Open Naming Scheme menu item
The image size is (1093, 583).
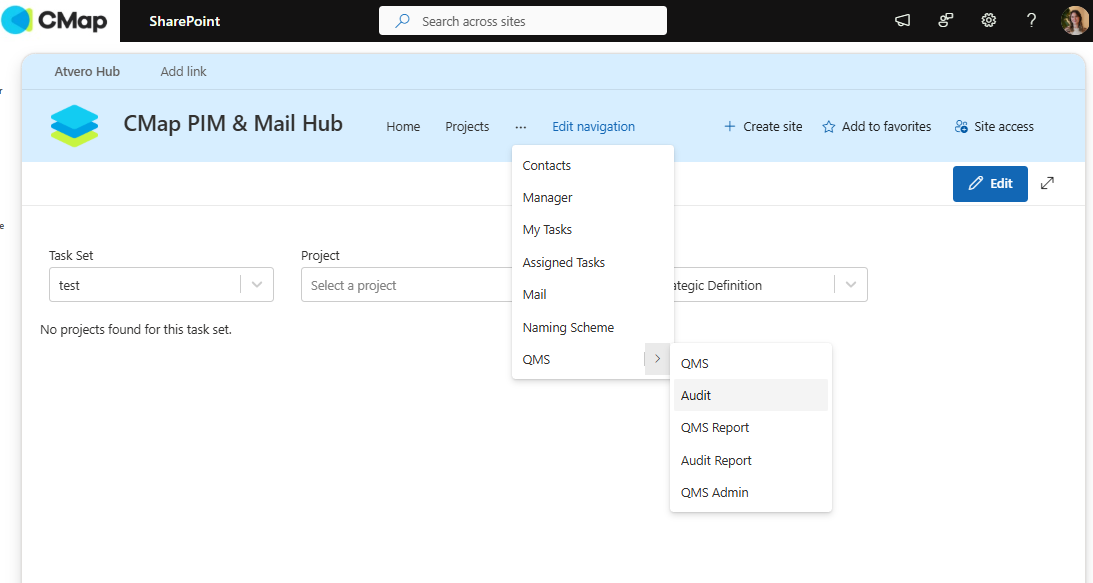pos(568,327)
